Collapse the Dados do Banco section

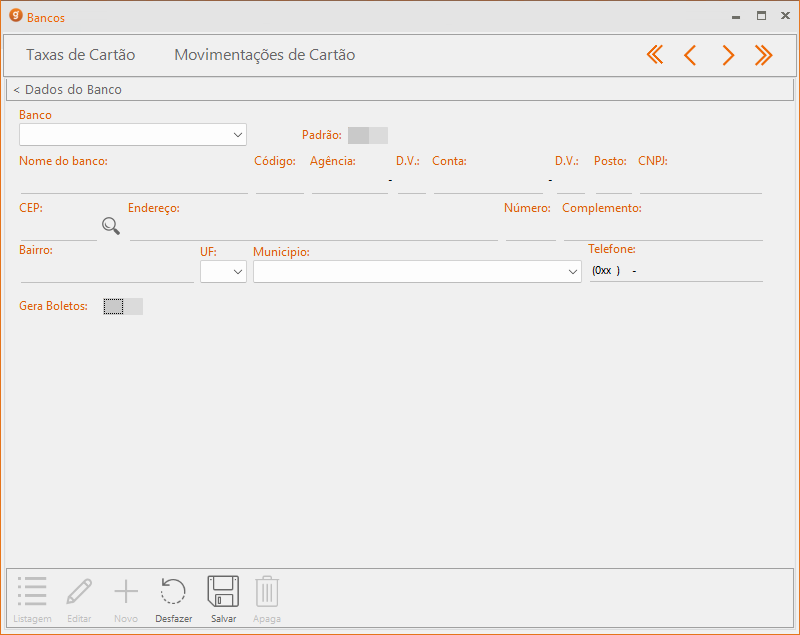pos(67,90)
